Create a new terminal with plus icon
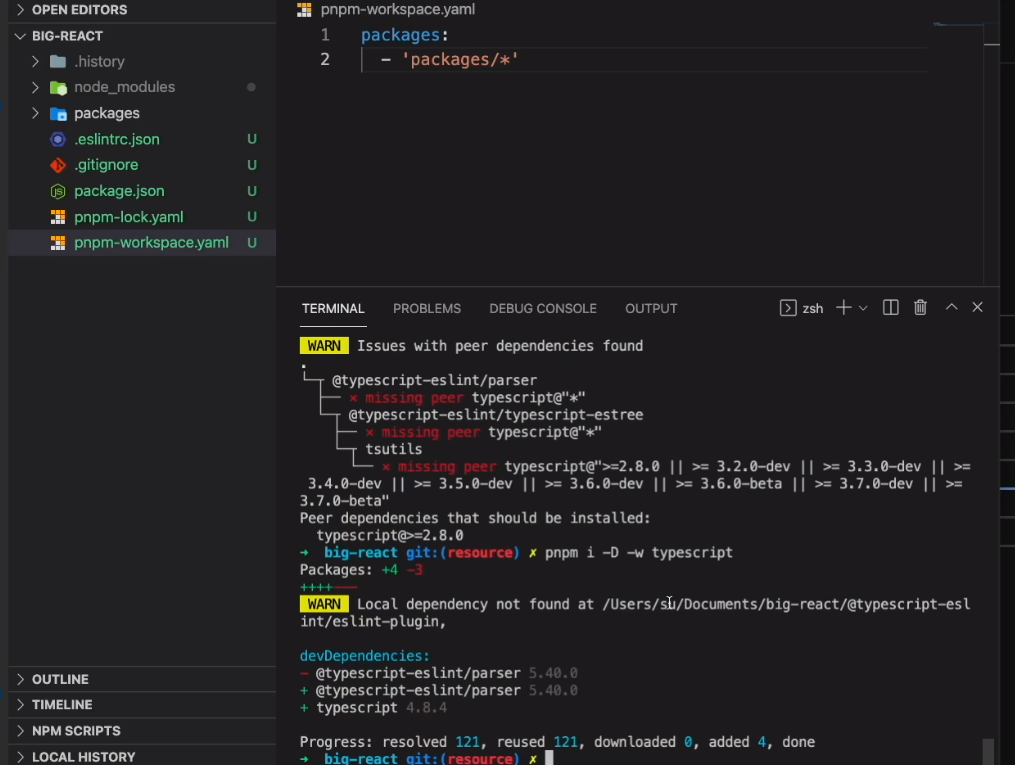1015x765 pixels. [843, 307]
